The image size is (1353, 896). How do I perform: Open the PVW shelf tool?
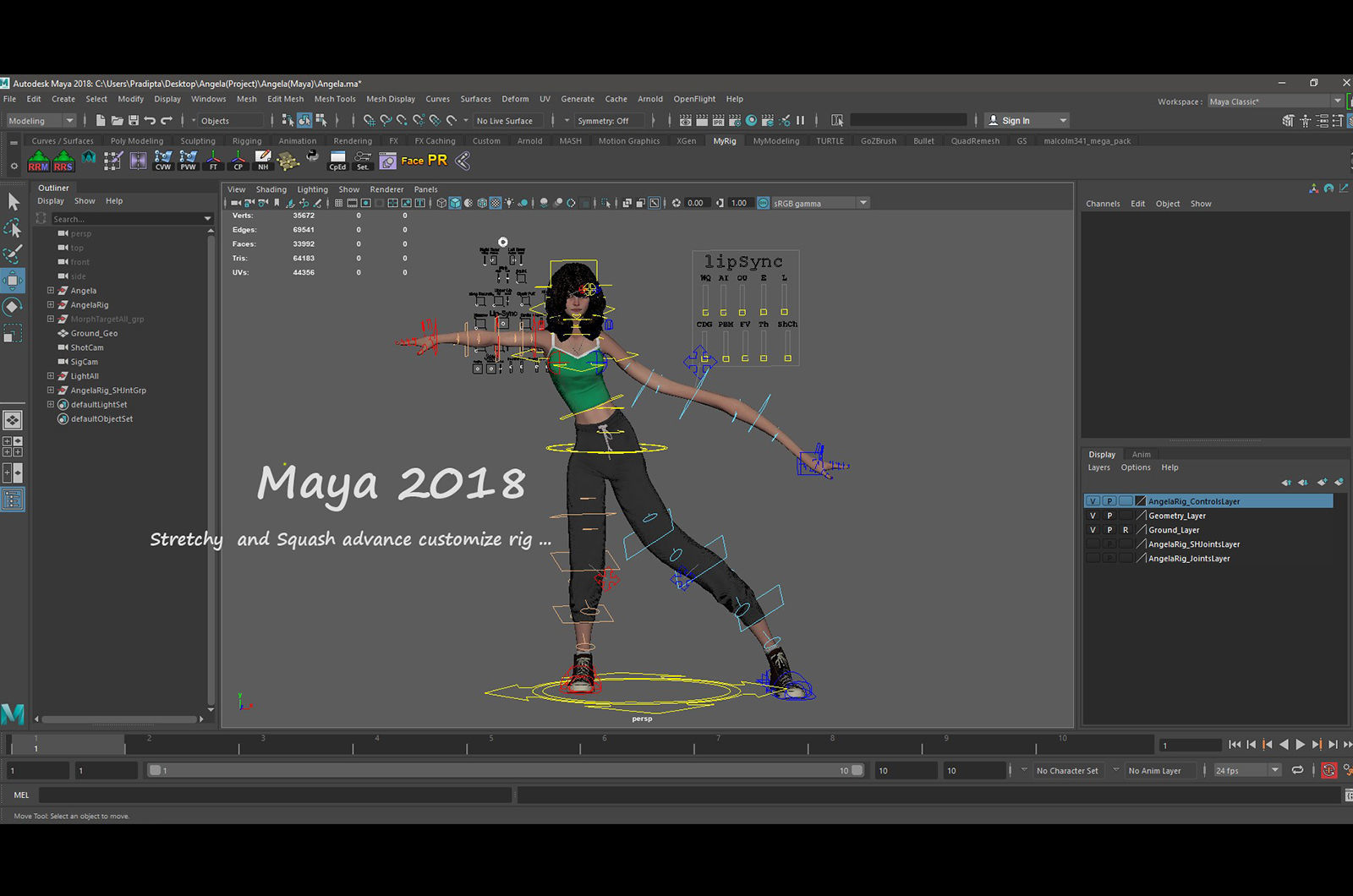pyautogui.click(x=188, y=161)
